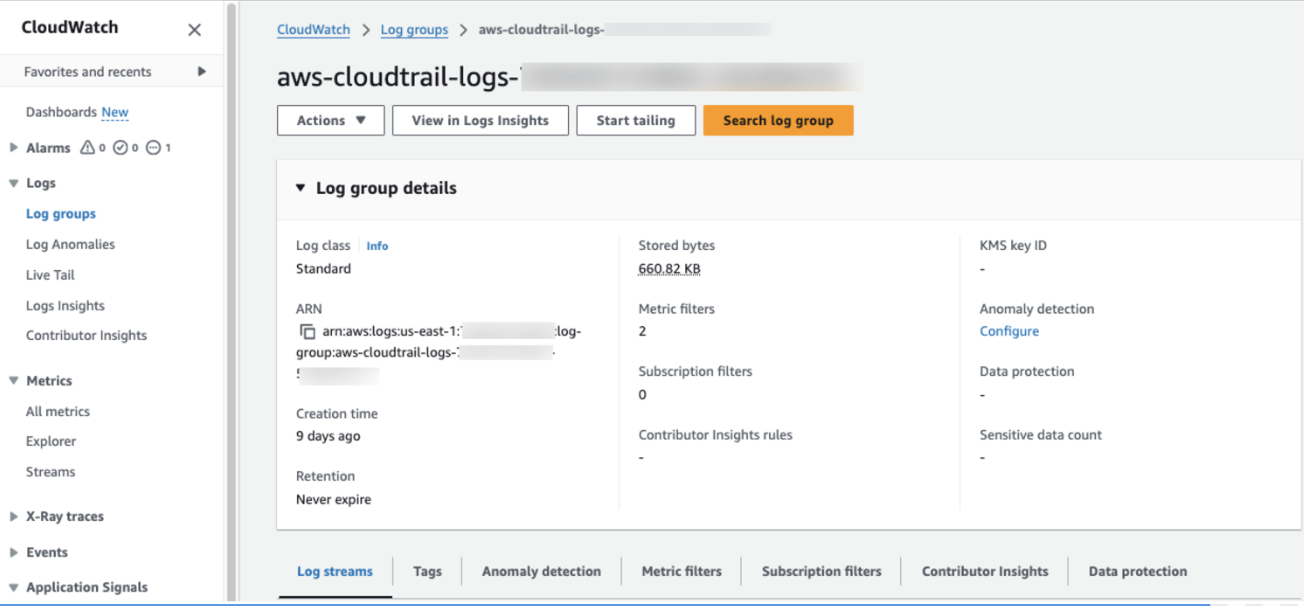Configure anomaly detection

[x=1009, y=331]
